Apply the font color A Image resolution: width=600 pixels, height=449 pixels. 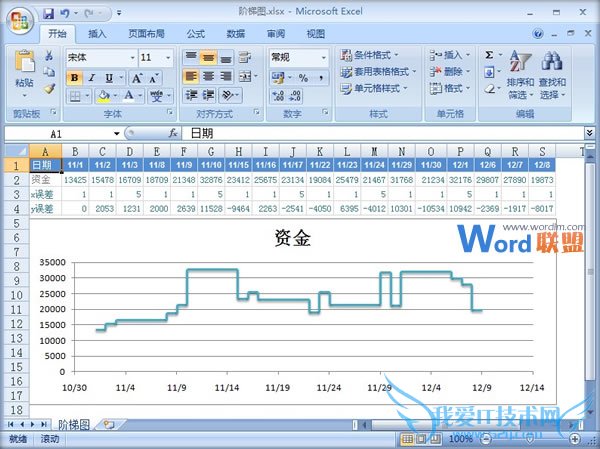129,96
